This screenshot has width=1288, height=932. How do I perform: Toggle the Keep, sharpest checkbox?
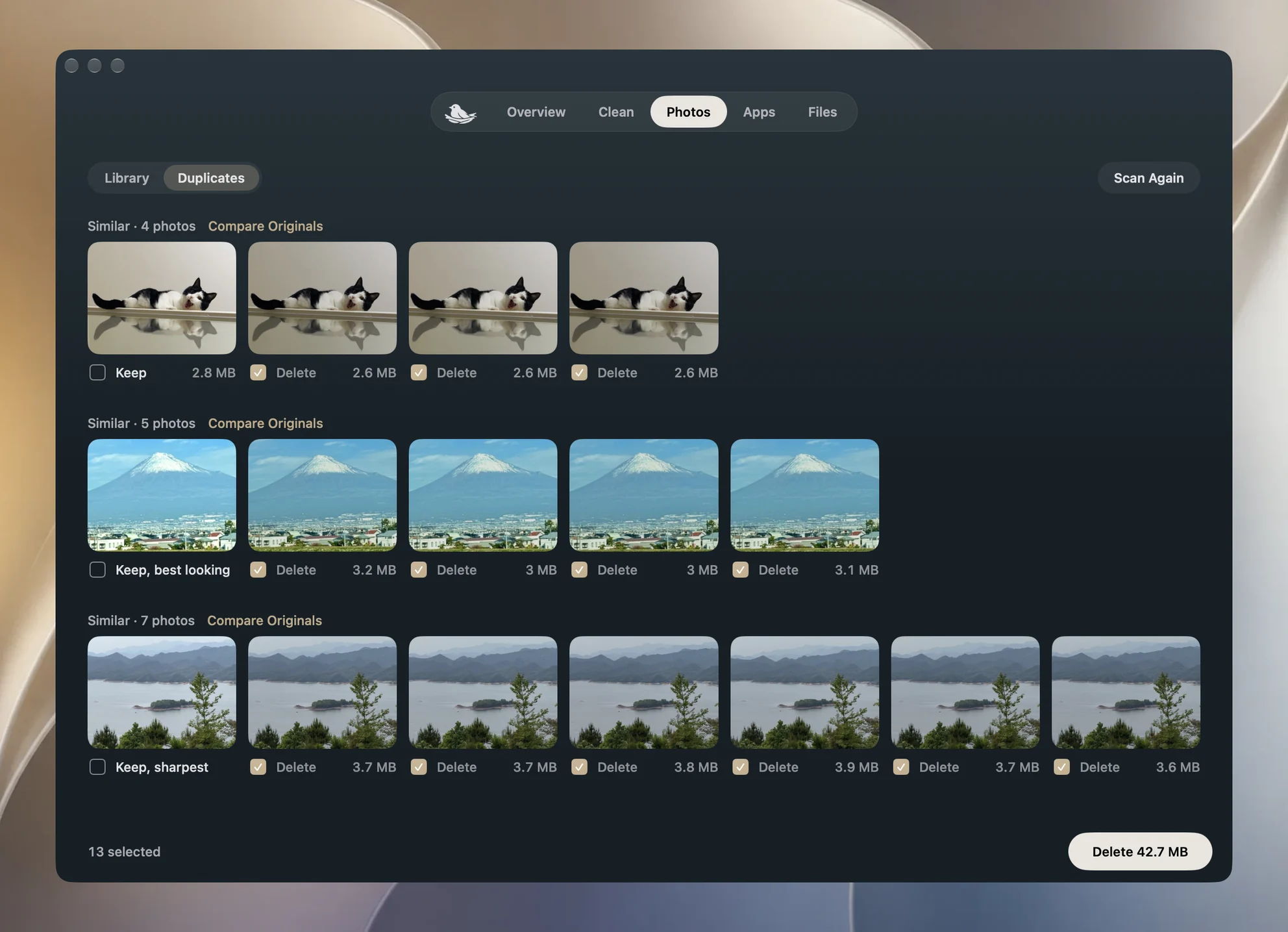[x=97, y=768]
